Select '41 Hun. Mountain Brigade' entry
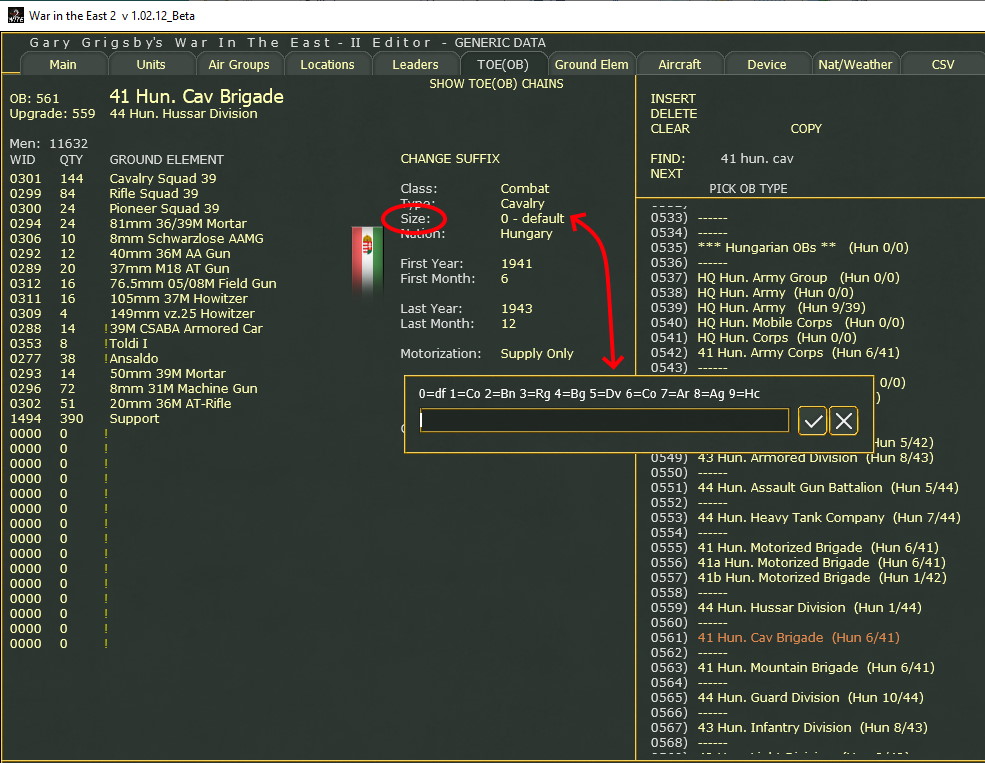 pyautogui.click(x=816, y=668)
